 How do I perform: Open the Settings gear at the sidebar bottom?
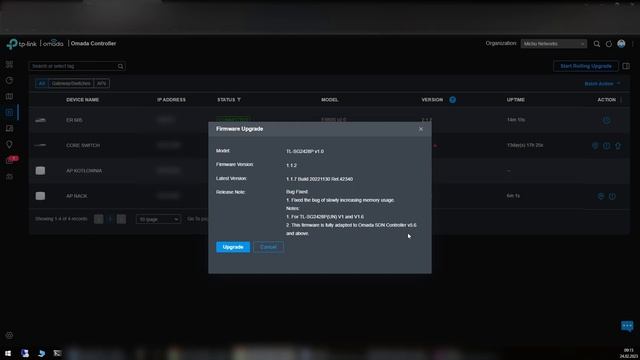[x=9, y=335]
